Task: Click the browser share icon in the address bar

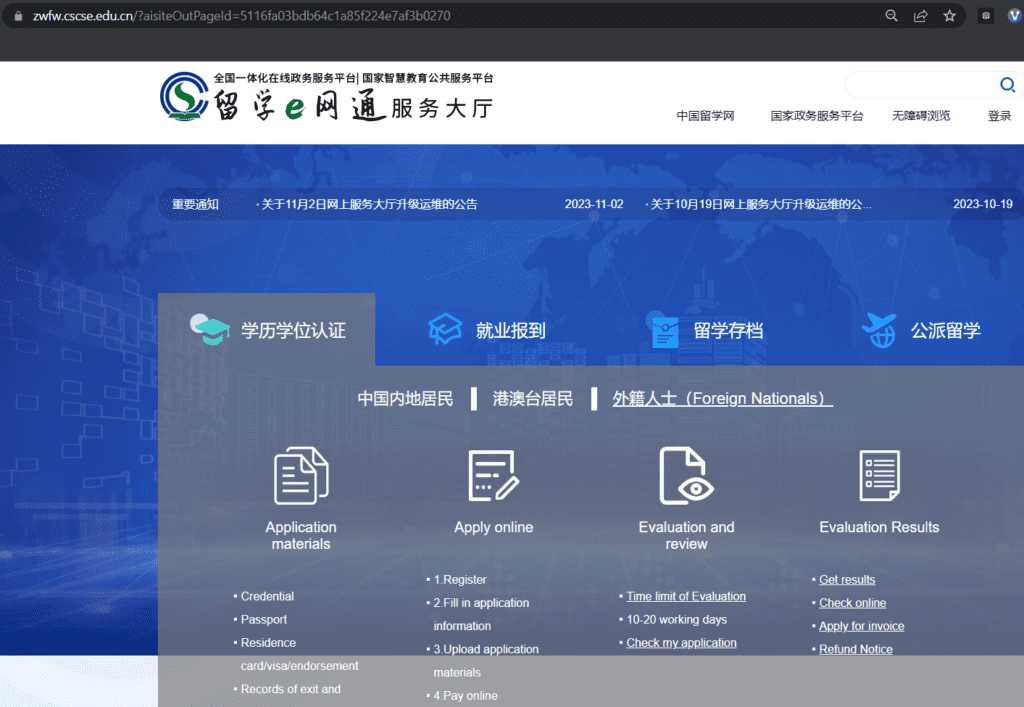Action: pyautogui.click(x=920, y=16)
